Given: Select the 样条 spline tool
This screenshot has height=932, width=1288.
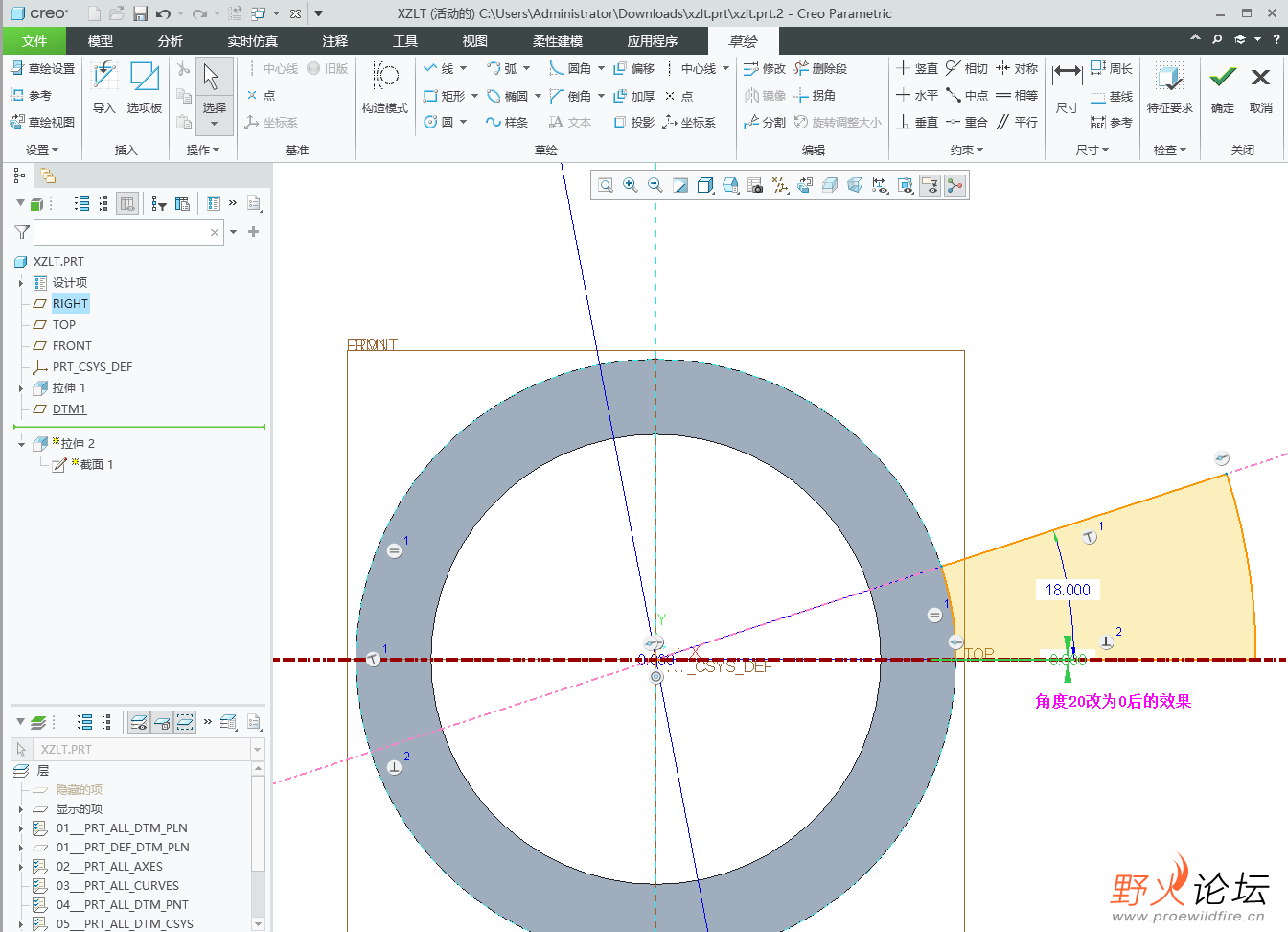Looking at the screenshot, I should (x=507, y=123).
